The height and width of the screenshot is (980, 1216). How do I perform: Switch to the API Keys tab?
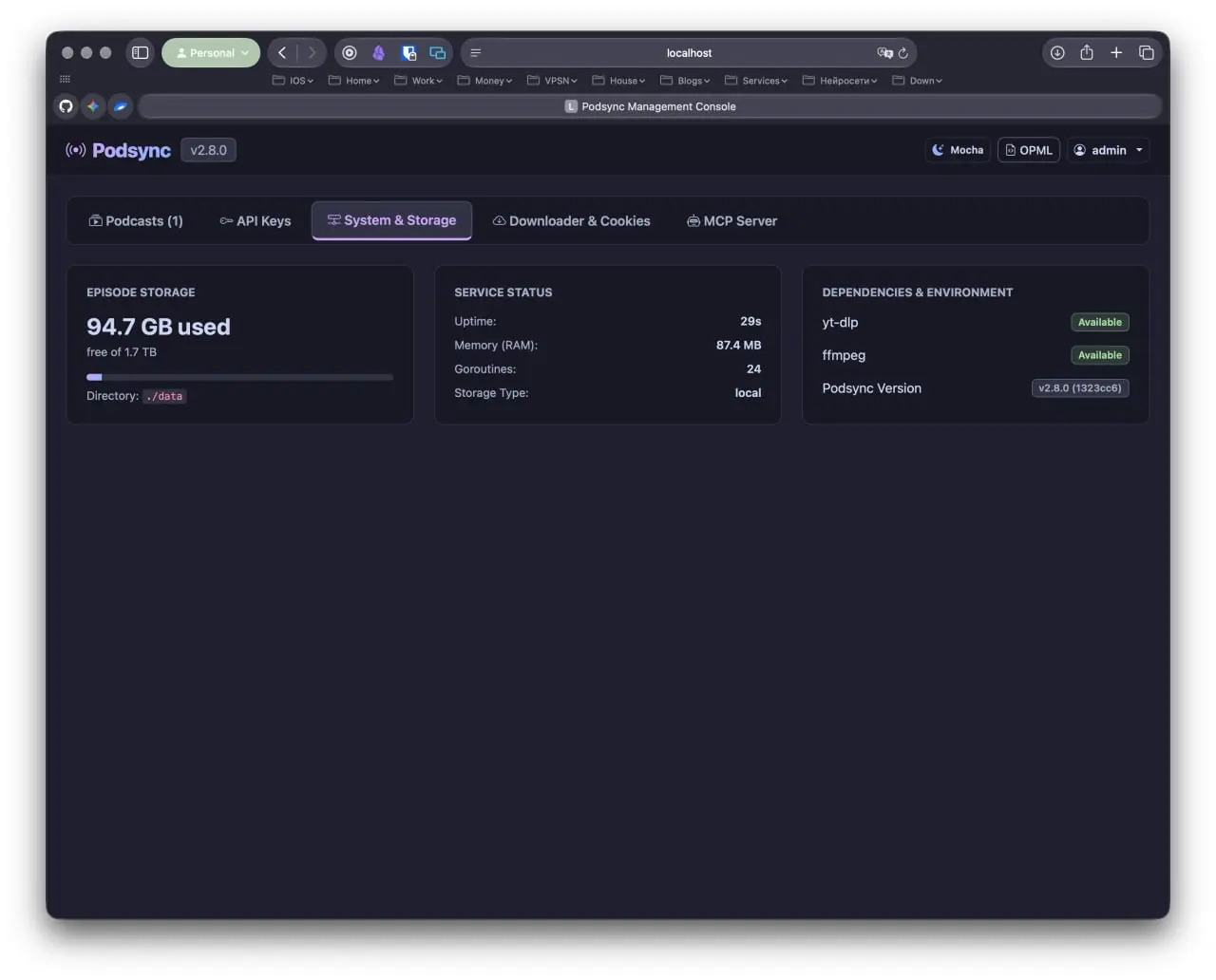256,221
